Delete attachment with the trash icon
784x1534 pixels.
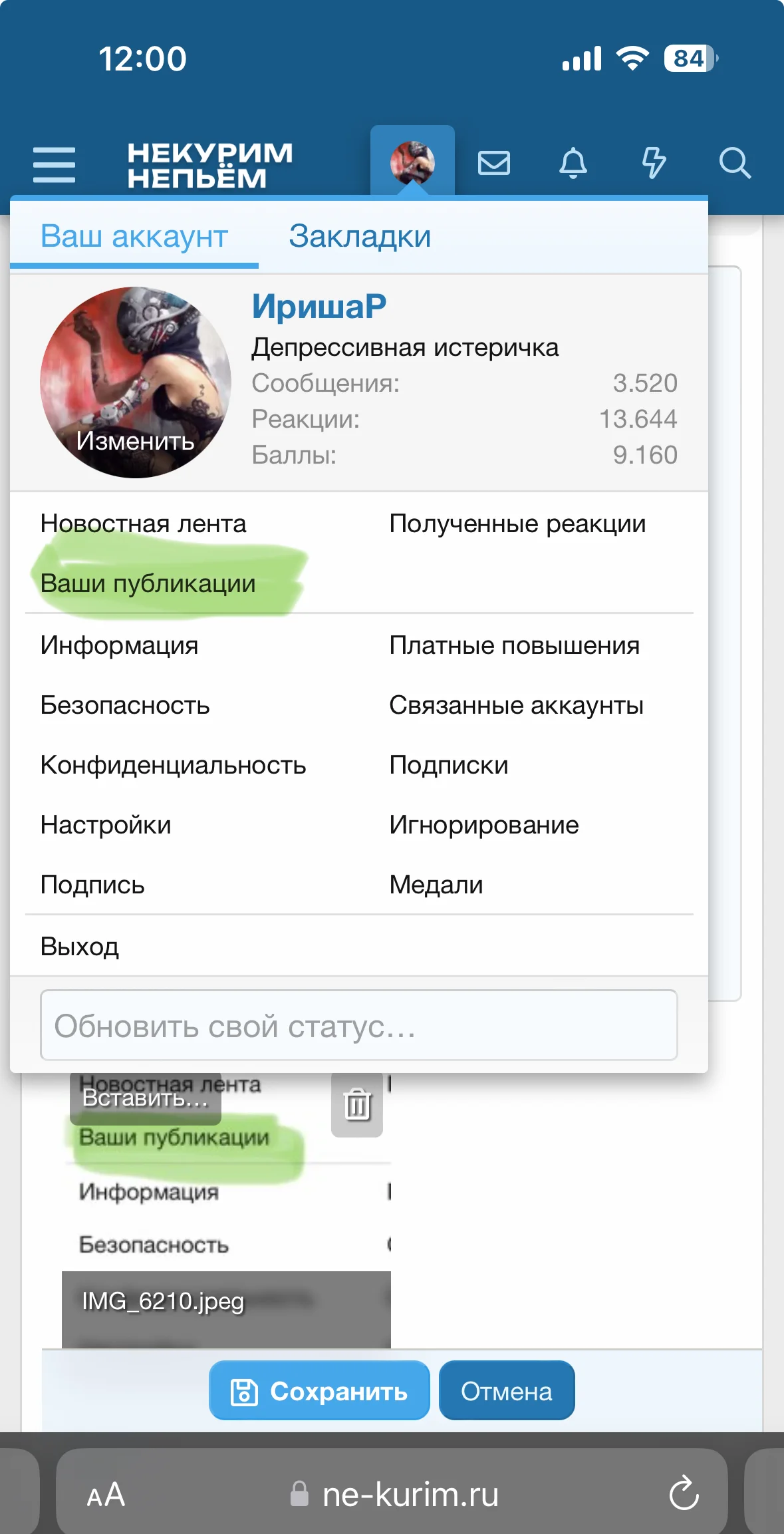pyautogui.click(x=357, y=1105)
